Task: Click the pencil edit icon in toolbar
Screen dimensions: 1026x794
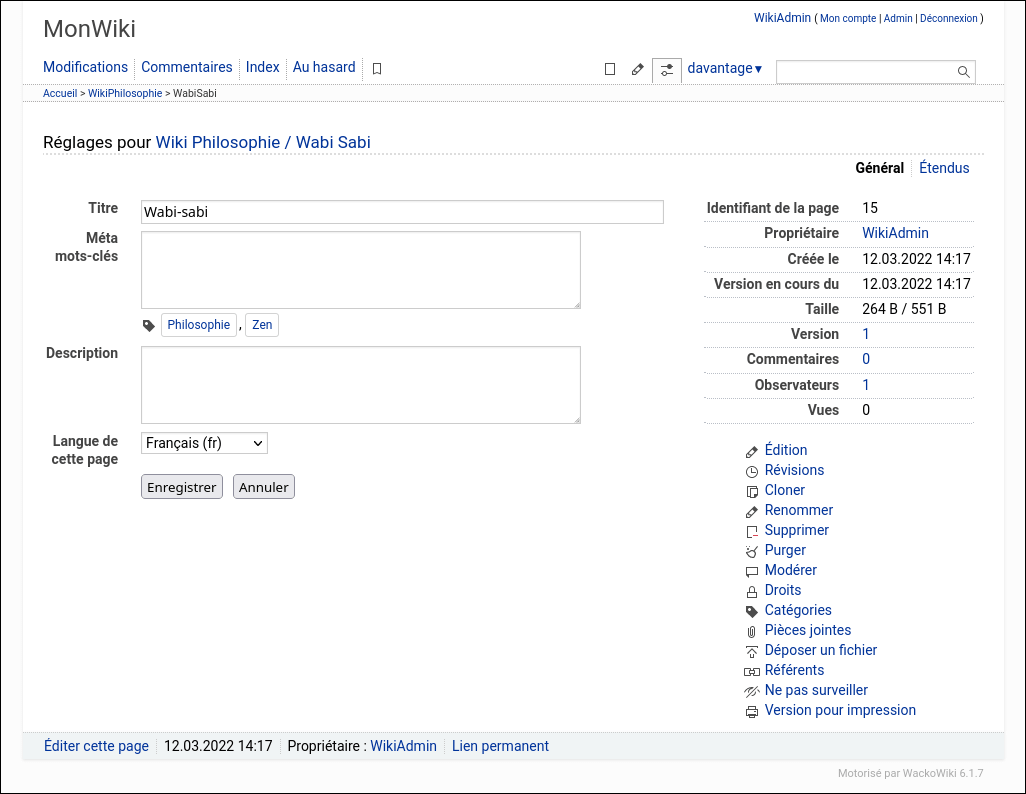Action: pos(638,69)
